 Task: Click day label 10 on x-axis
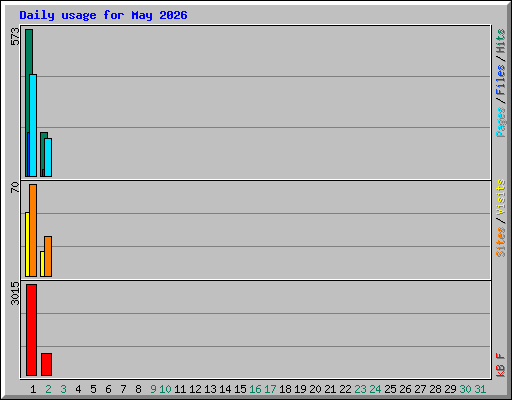coord(165,389)
